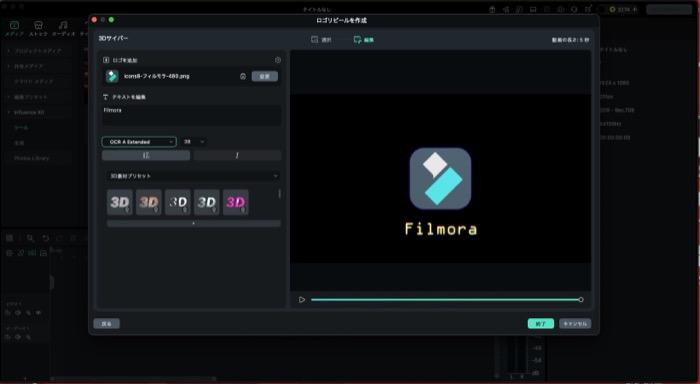Image resolution: width=700 pixels, height=384 pixels.
Task: Open the OCR A Extended font dropdown
Action: pos(139,142)
